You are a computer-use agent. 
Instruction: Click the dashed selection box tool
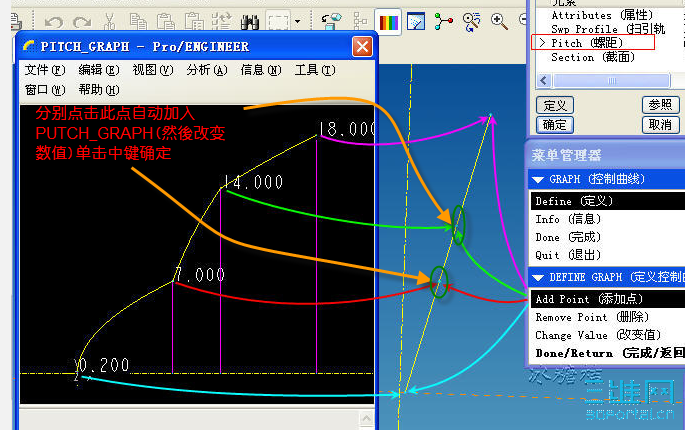coord(278,21)
